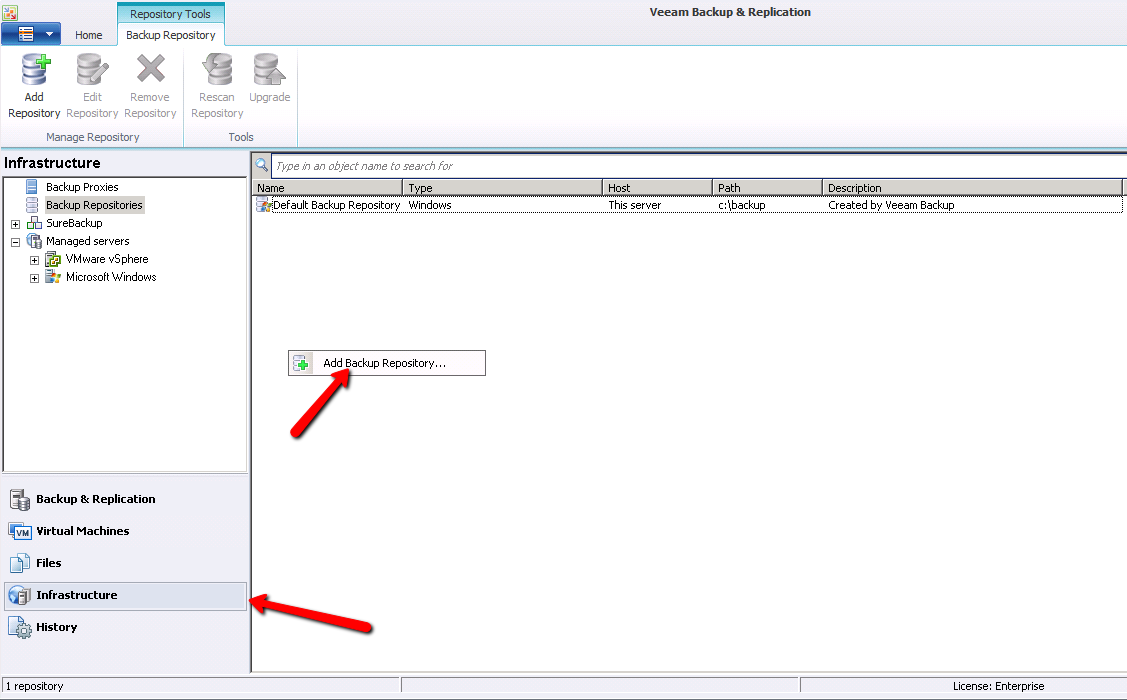Select Managed servers in the tree
Image resolution: width=1127 pixels, height=700 pixels.
88,241
